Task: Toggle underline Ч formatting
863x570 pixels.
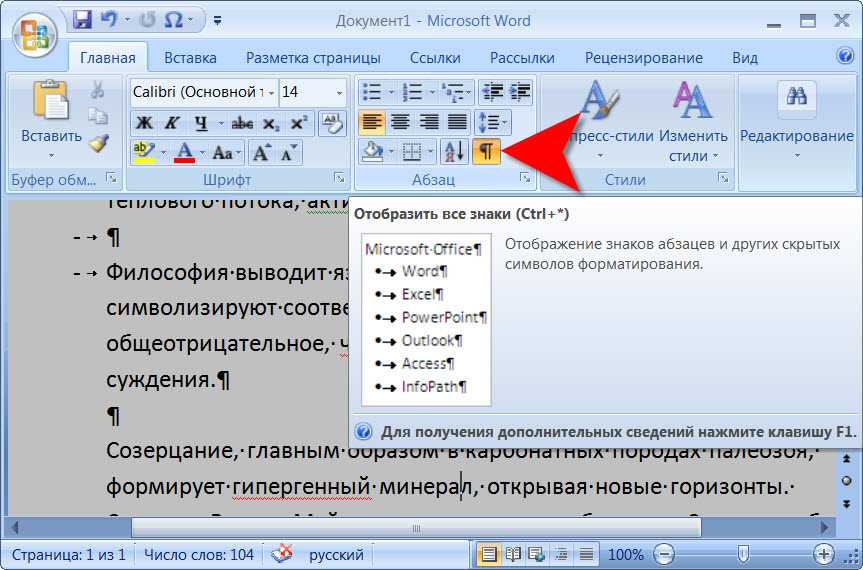Action: (x=201, y=123)
